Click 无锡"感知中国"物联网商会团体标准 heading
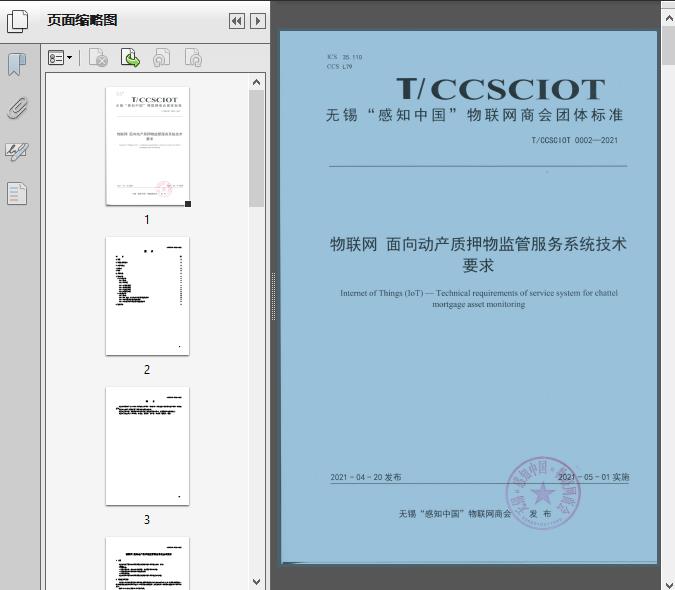 tap(474, 115)
